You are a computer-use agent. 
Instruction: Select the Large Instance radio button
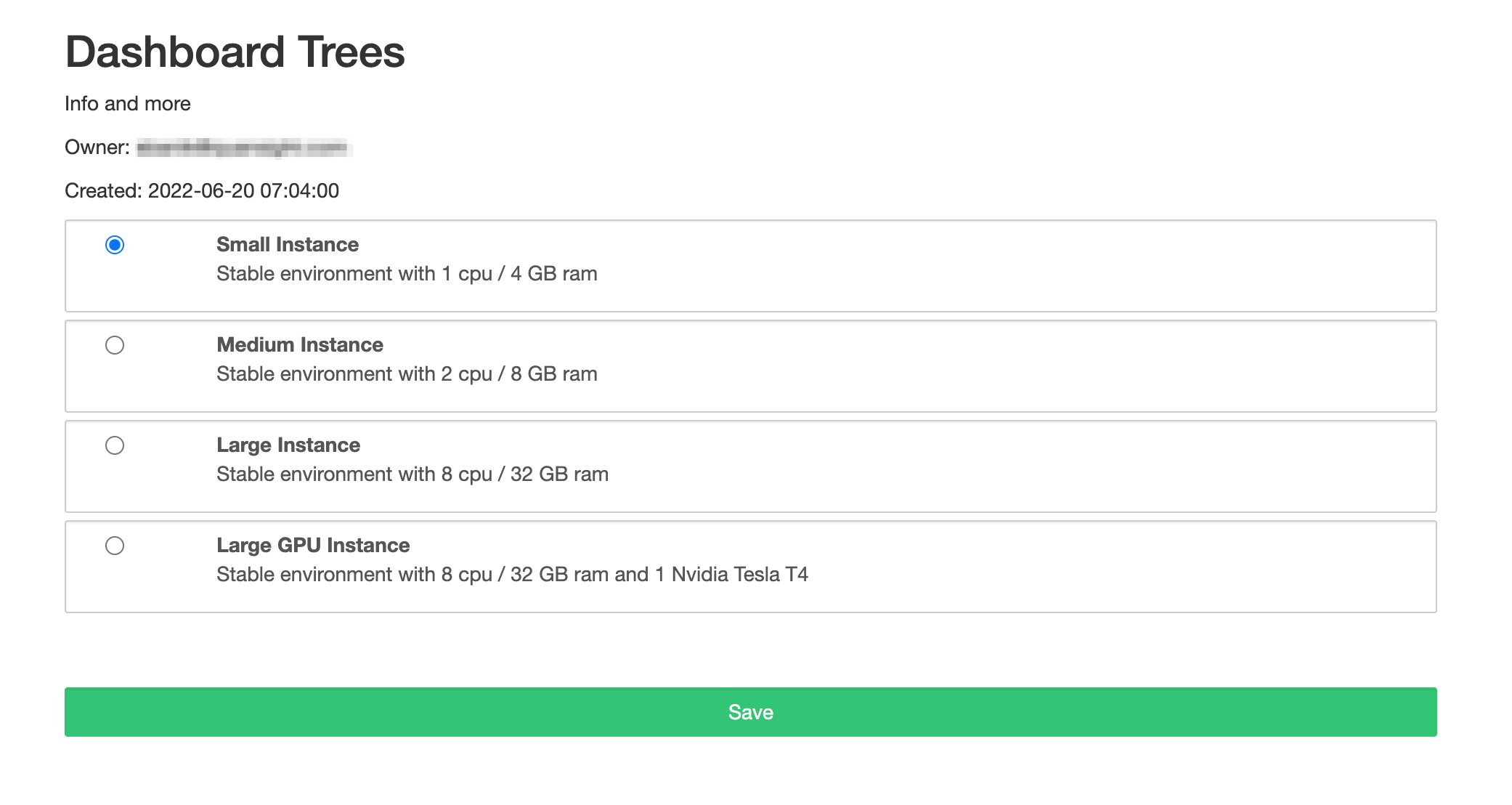(x=114, y=446)
